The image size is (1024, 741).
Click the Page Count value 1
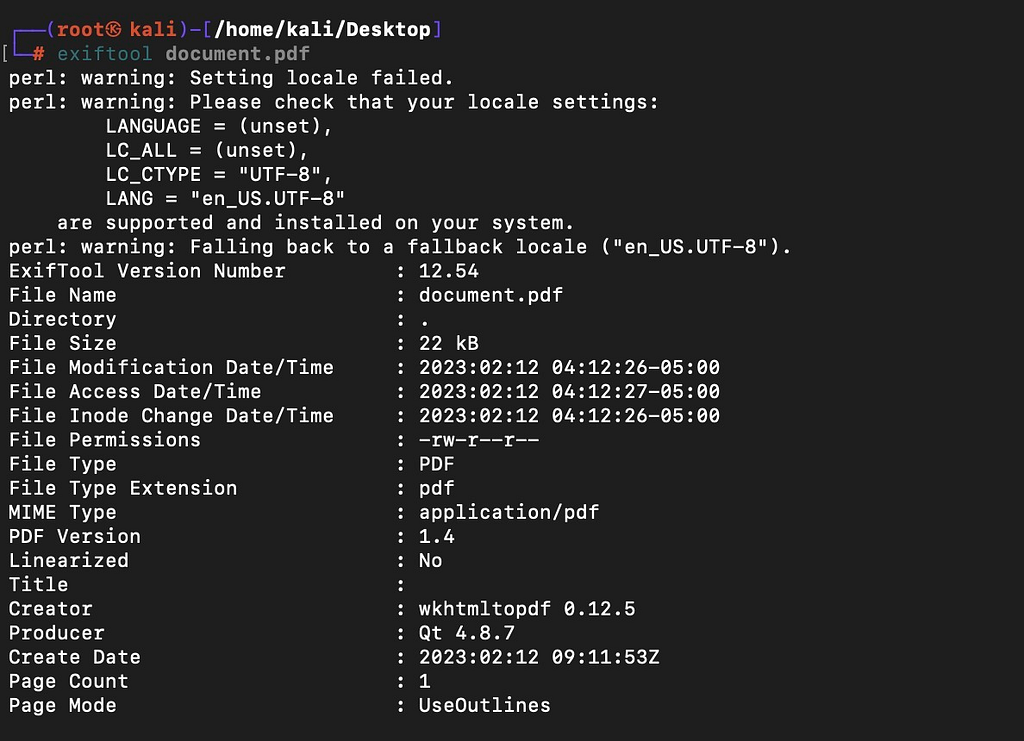pyautogui.click(x=424, y=682)
